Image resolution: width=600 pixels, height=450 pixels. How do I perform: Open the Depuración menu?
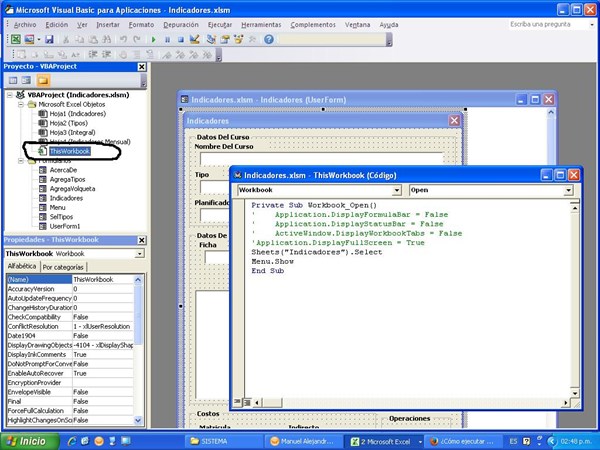pos(182,22)
